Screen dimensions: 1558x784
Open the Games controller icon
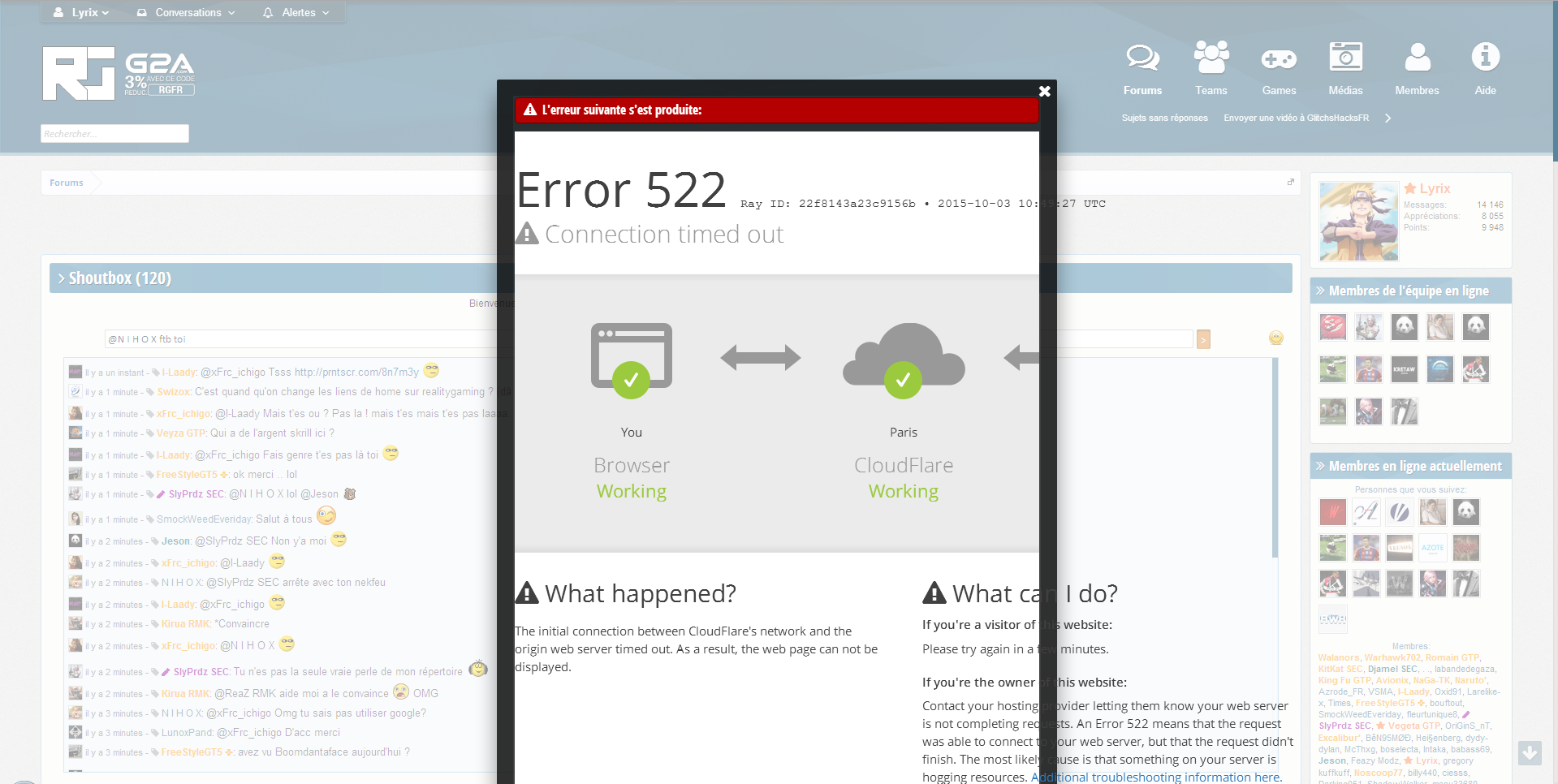(x=1279, y=58)
